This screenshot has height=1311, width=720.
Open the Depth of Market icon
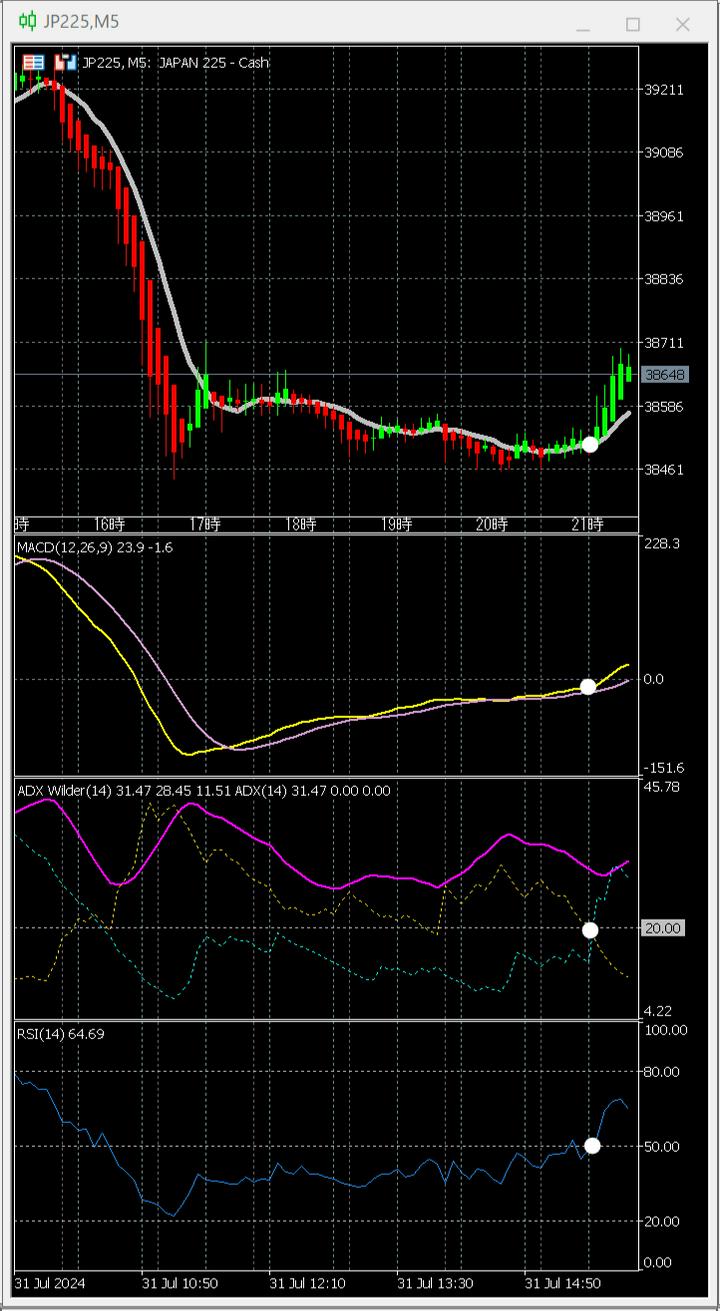[x=66, y=62]
